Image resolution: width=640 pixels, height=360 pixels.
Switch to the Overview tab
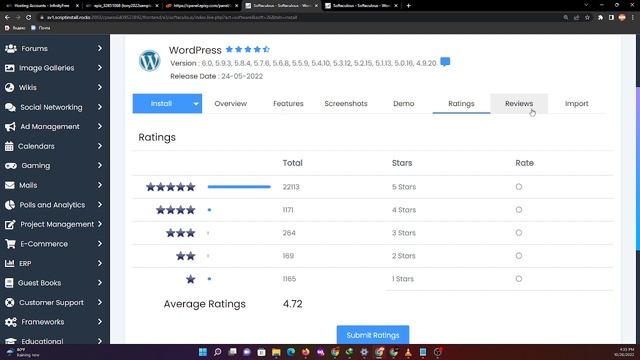coord(231,104)
